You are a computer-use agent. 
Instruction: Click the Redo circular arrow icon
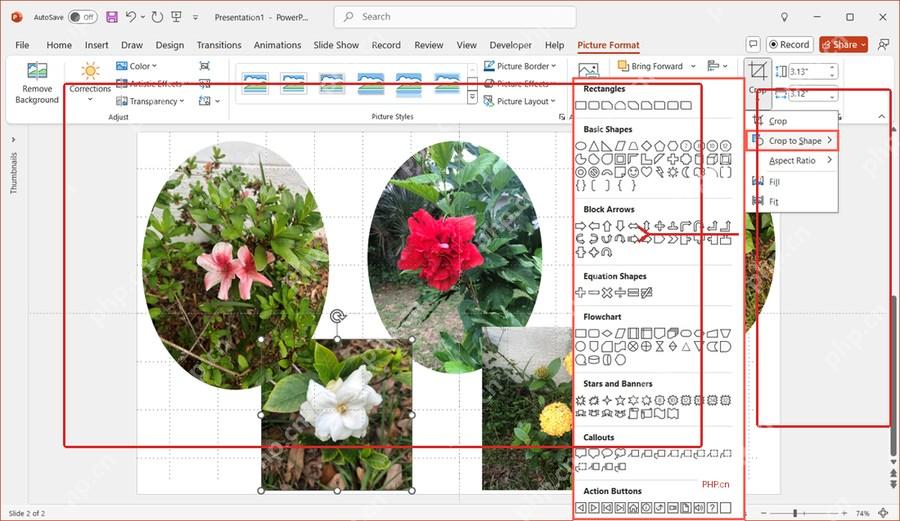[x=157, y=17]
